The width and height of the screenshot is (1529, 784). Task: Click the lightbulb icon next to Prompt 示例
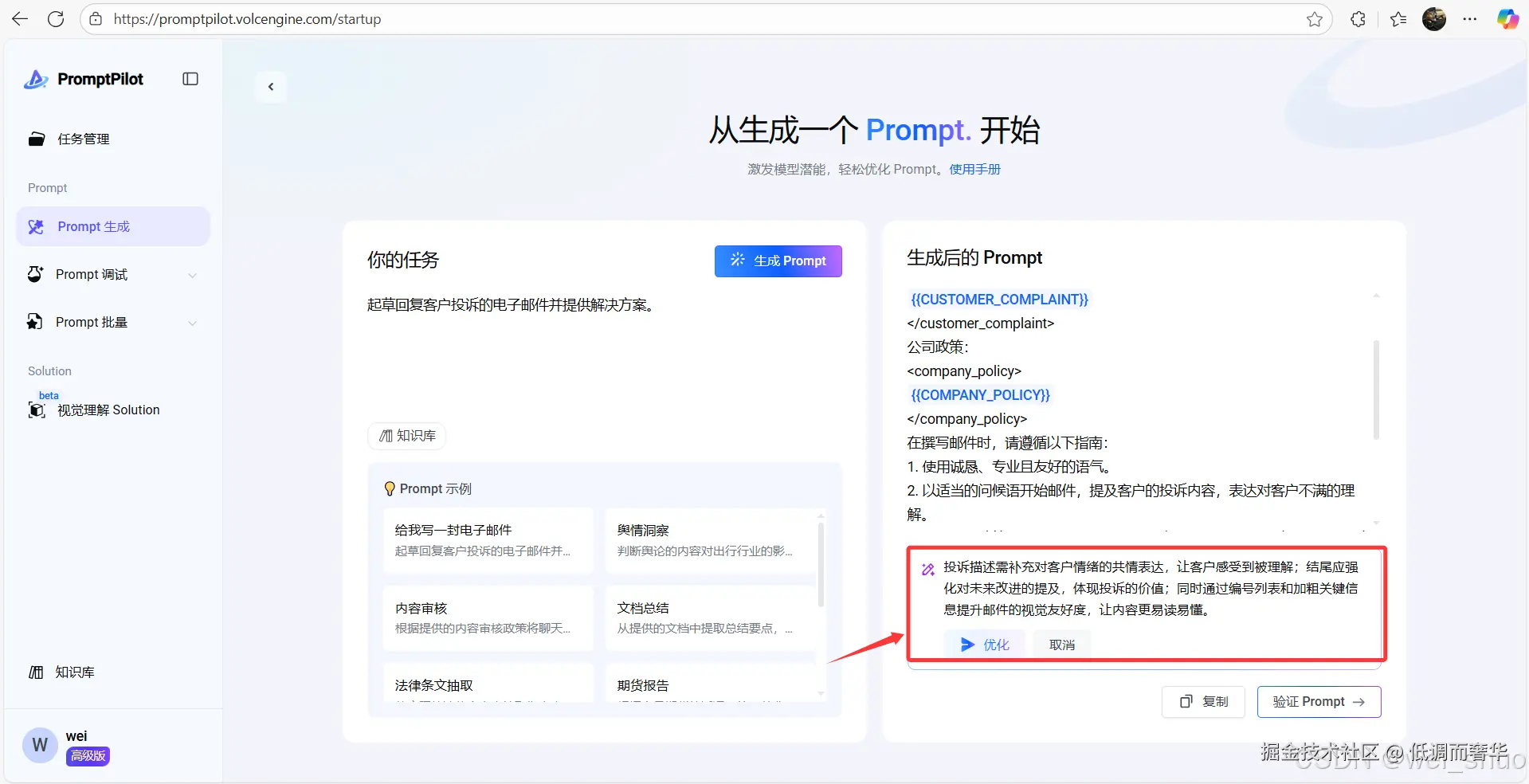point(389,488)
